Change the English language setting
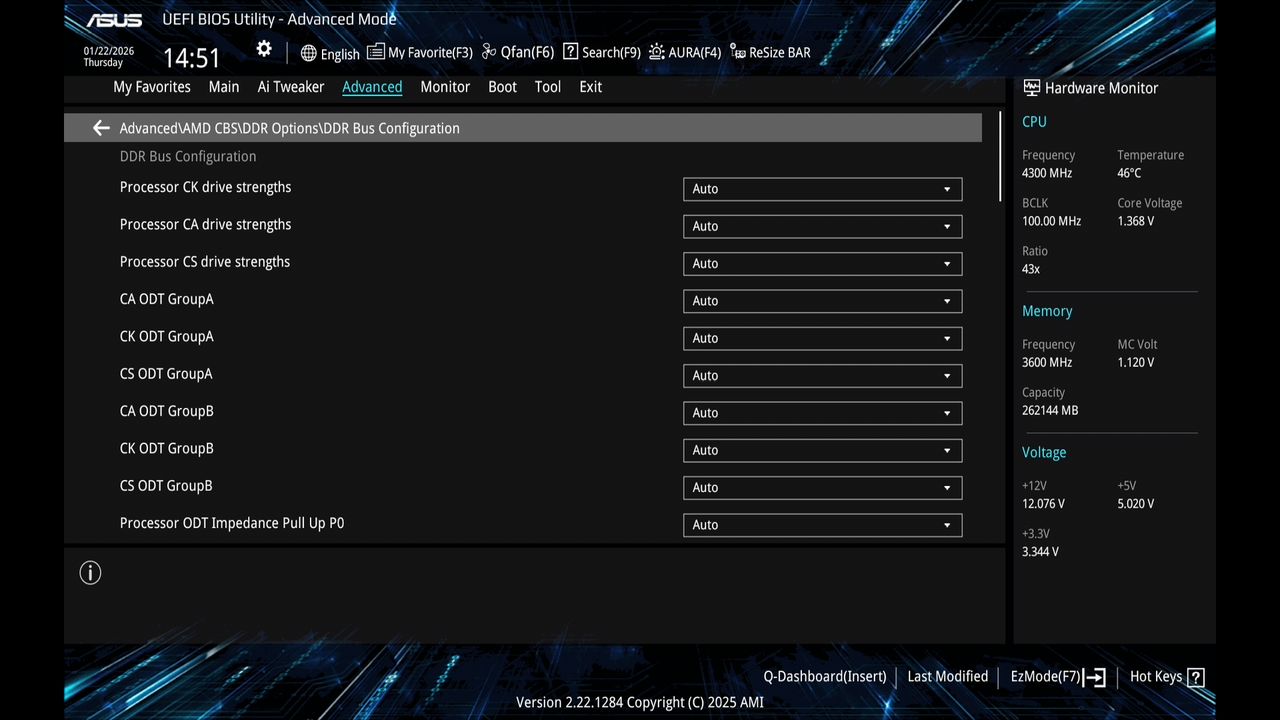 coord(330,53)
